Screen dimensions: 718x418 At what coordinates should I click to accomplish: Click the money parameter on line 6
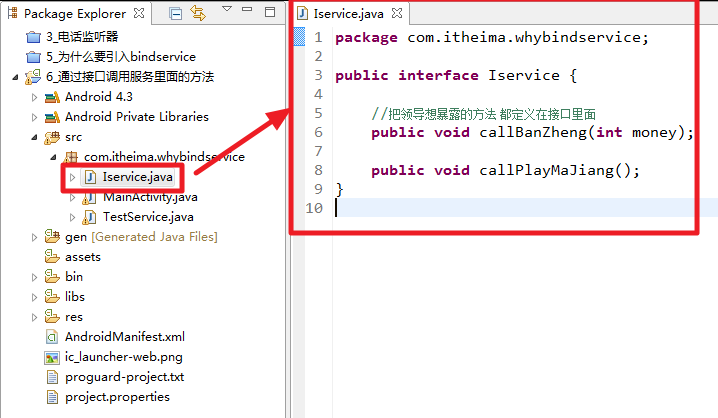[x=654, y=133]
